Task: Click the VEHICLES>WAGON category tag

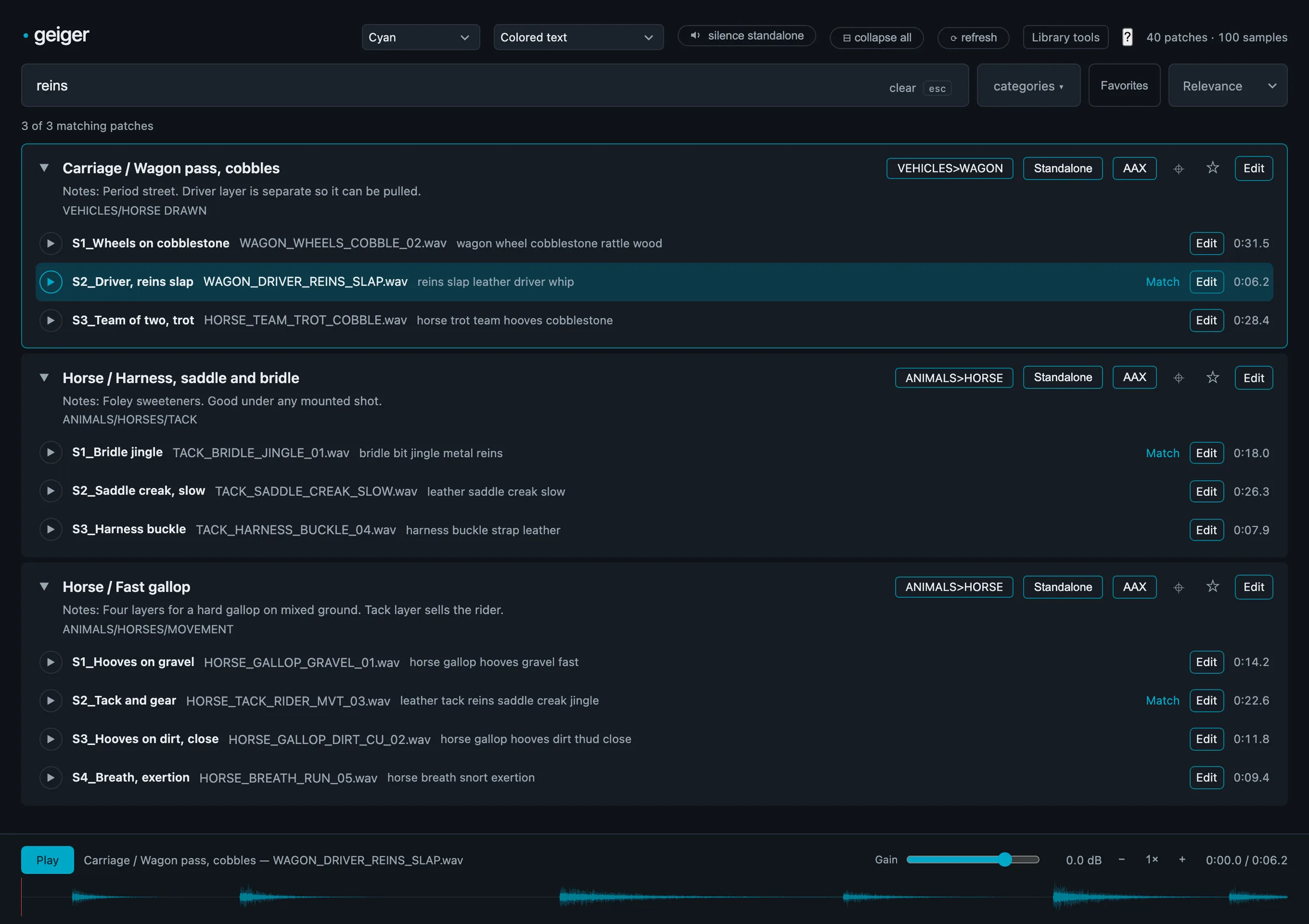Action: (x=949, y=168)
